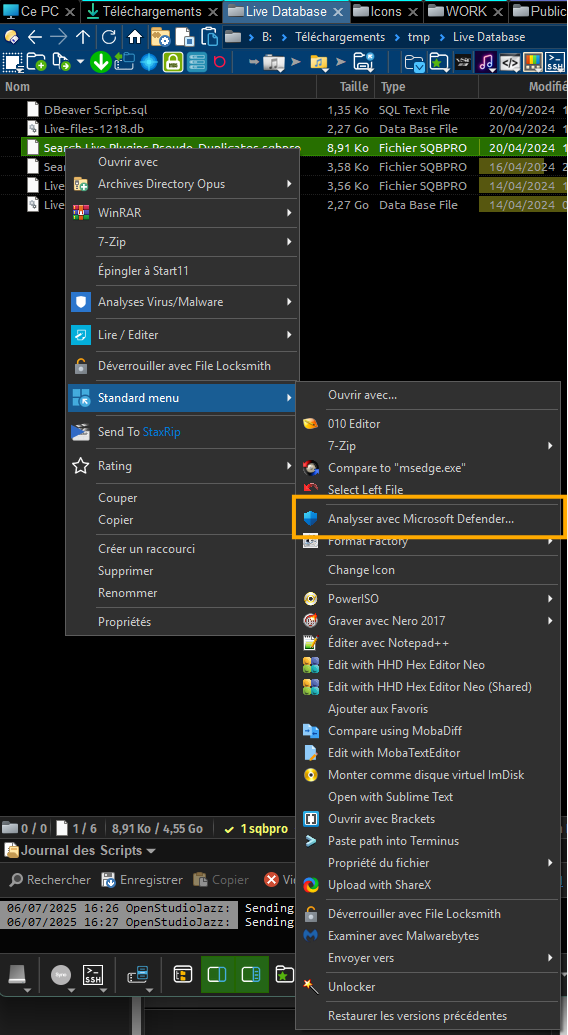The image size is (568, 1035).
Task: Go back with the left arrow icon
Action: pos(35,37)
